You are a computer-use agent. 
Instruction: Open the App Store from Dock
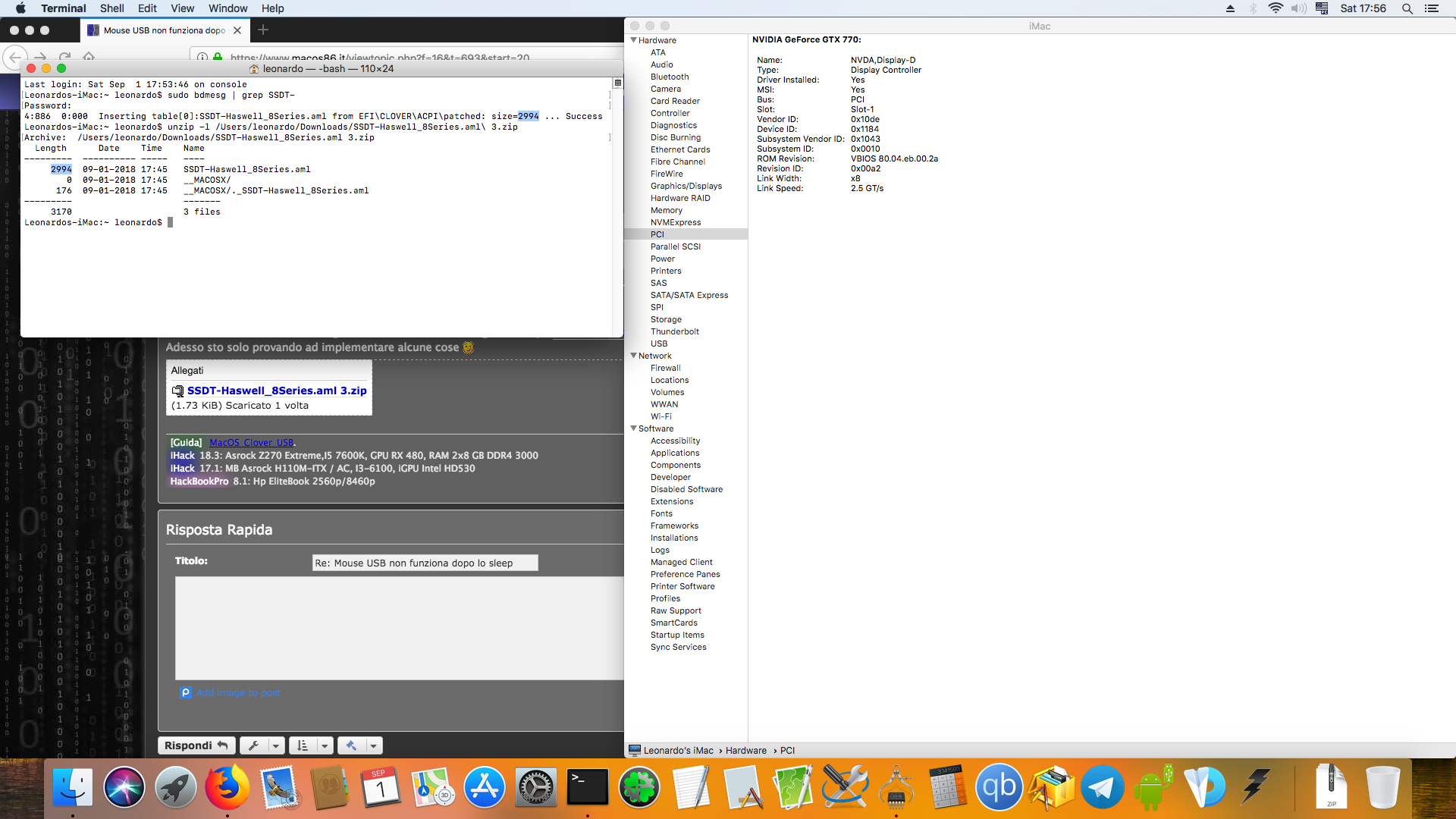(485, 787)
